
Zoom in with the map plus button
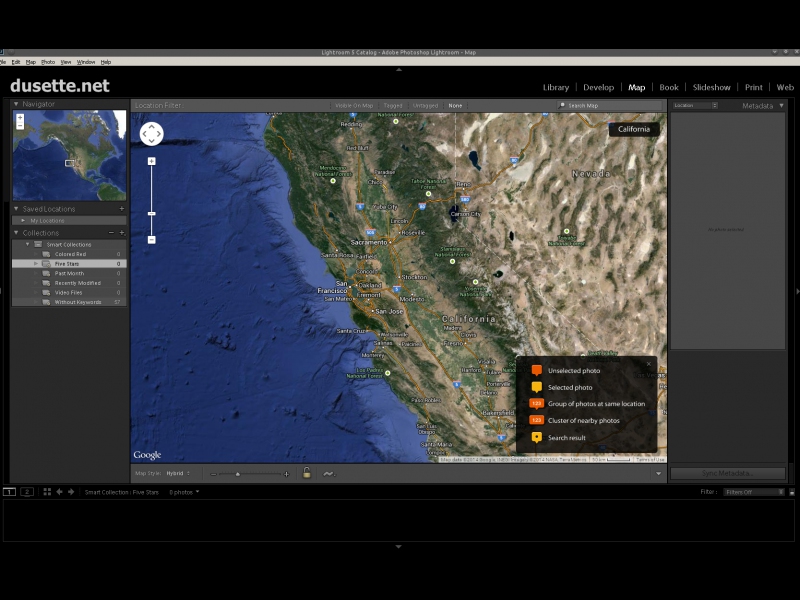[x=152, y=161]
